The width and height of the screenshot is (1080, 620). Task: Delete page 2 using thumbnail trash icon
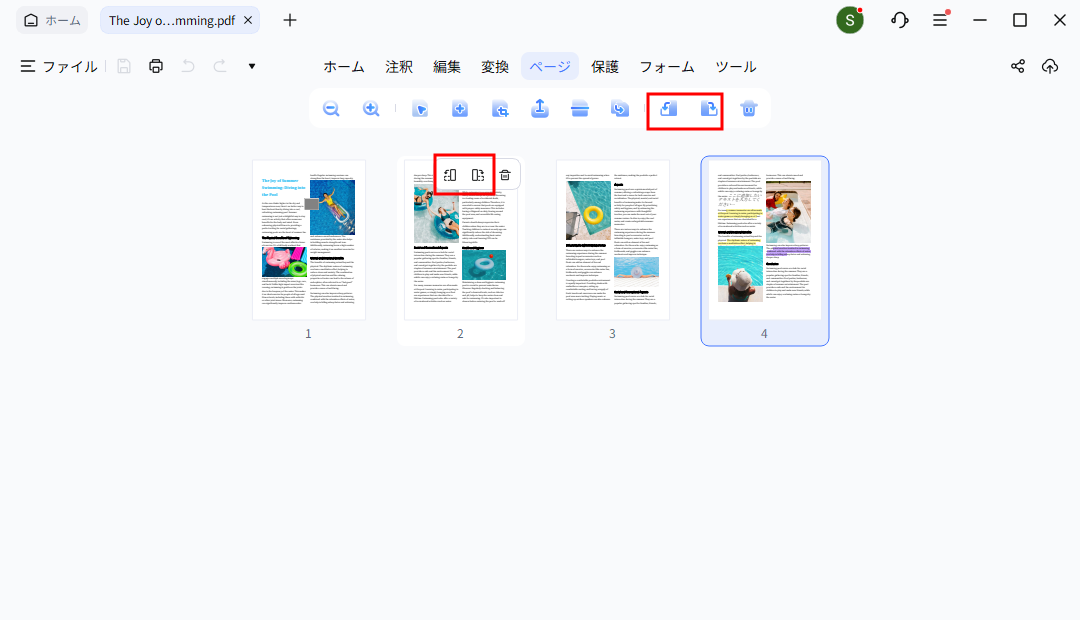tap(505, 175)
